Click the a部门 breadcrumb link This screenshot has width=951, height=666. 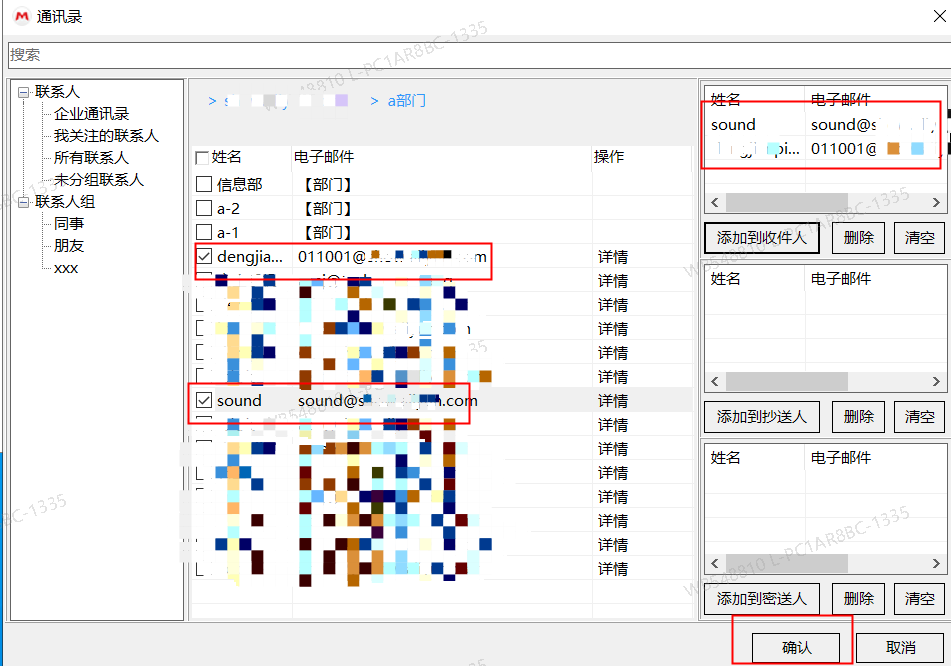pyautogui.click(x=407, y=101)
